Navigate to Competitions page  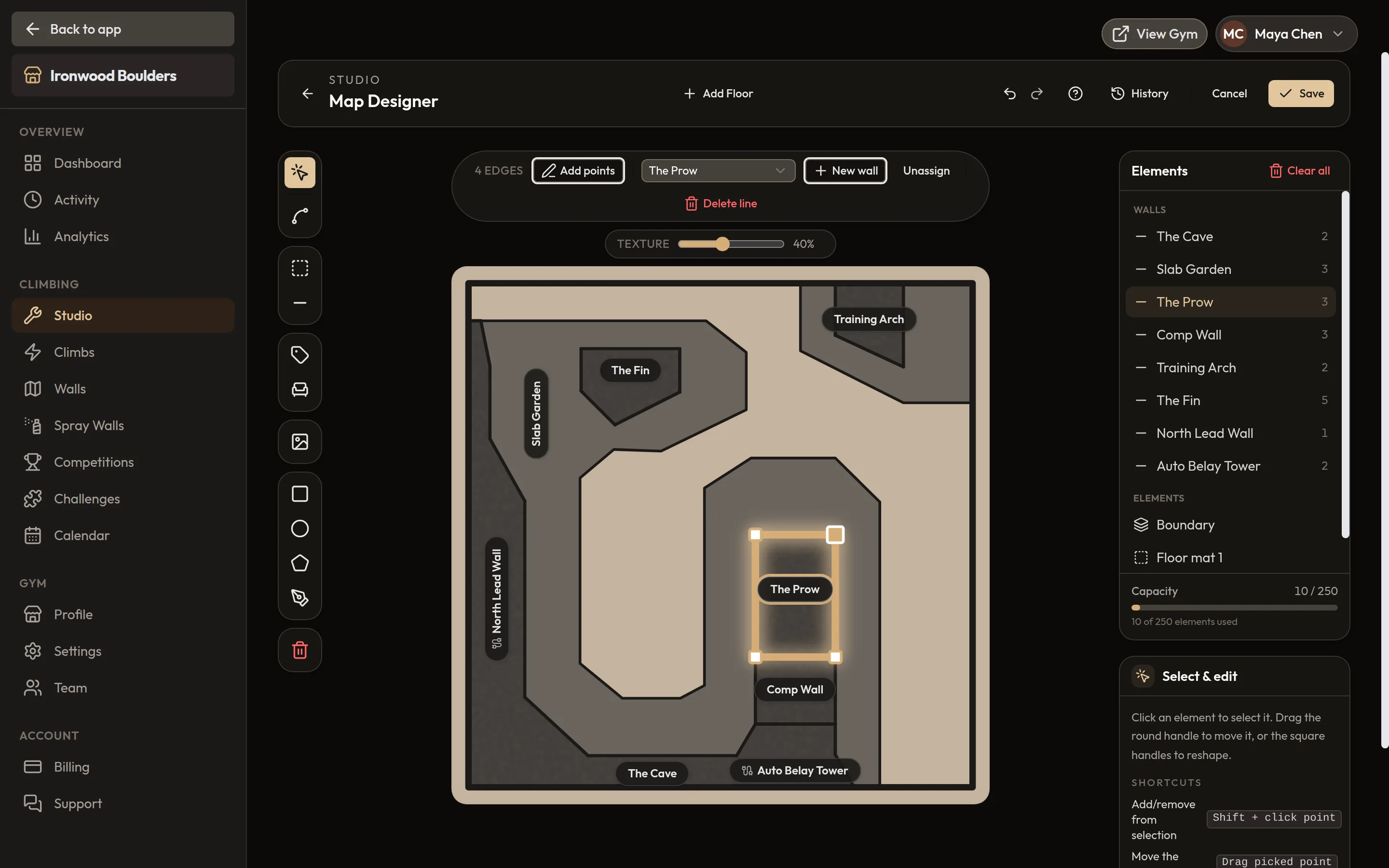123,462
